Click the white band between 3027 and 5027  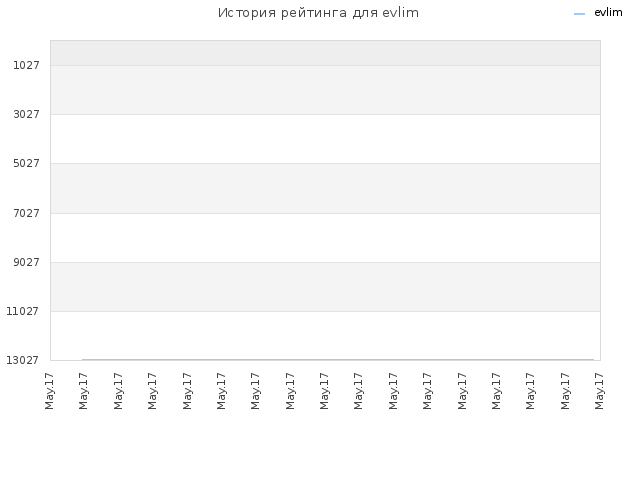pyautogui.click(x=325, y=139)
